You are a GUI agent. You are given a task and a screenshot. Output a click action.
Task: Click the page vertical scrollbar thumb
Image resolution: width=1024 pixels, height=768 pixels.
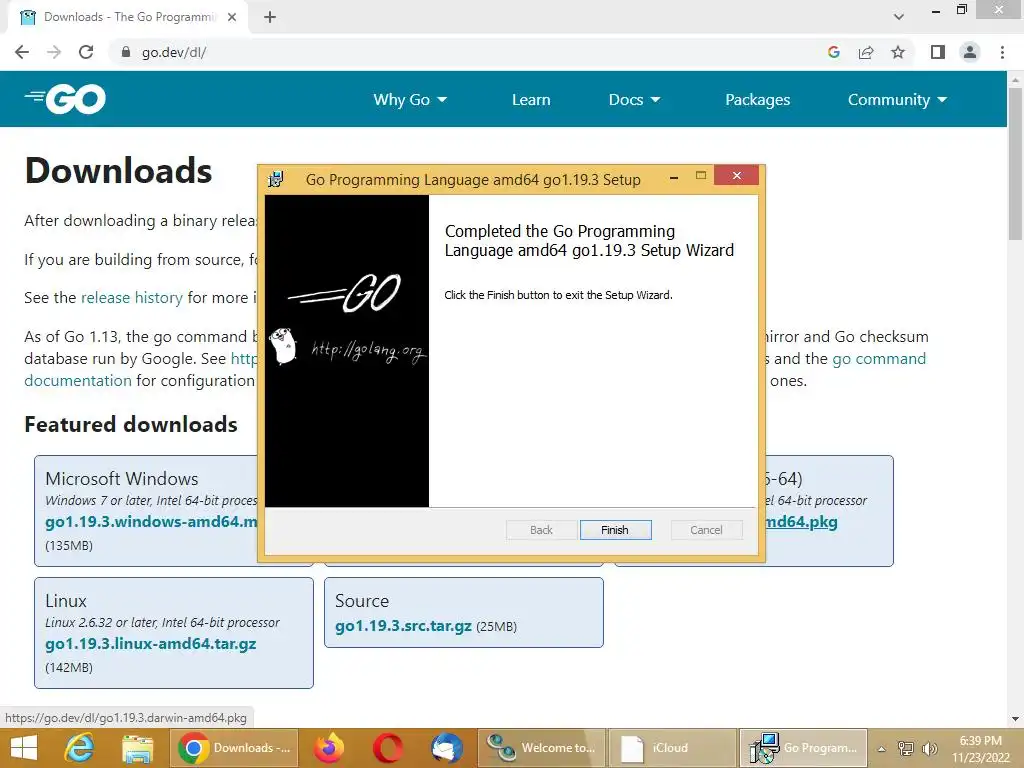pos(1015,163)
